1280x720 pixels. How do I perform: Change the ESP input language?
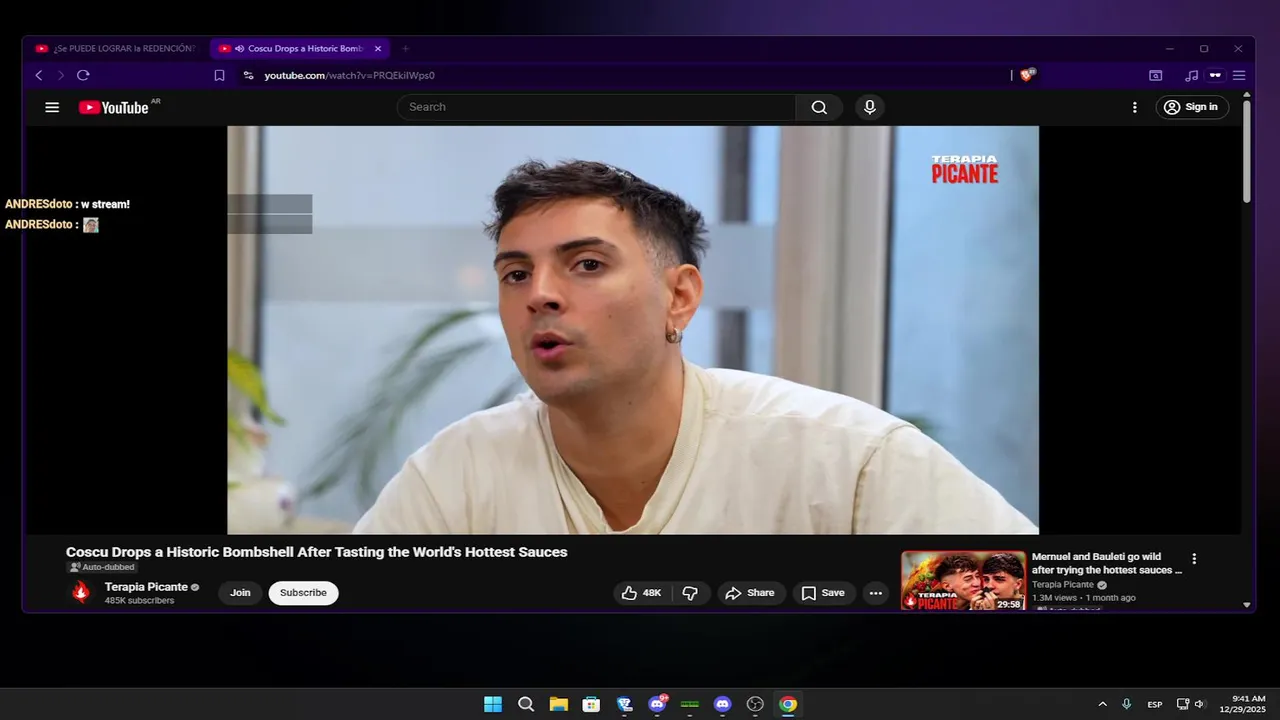(x=1155, y=704)
